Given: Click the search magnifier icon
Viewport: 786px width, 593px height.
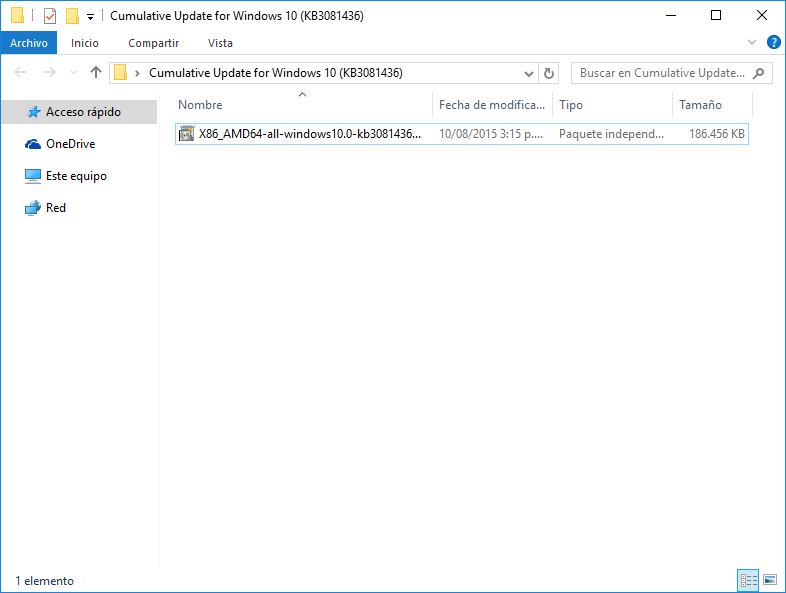Looking at the screenshot, I should (759, 73).
